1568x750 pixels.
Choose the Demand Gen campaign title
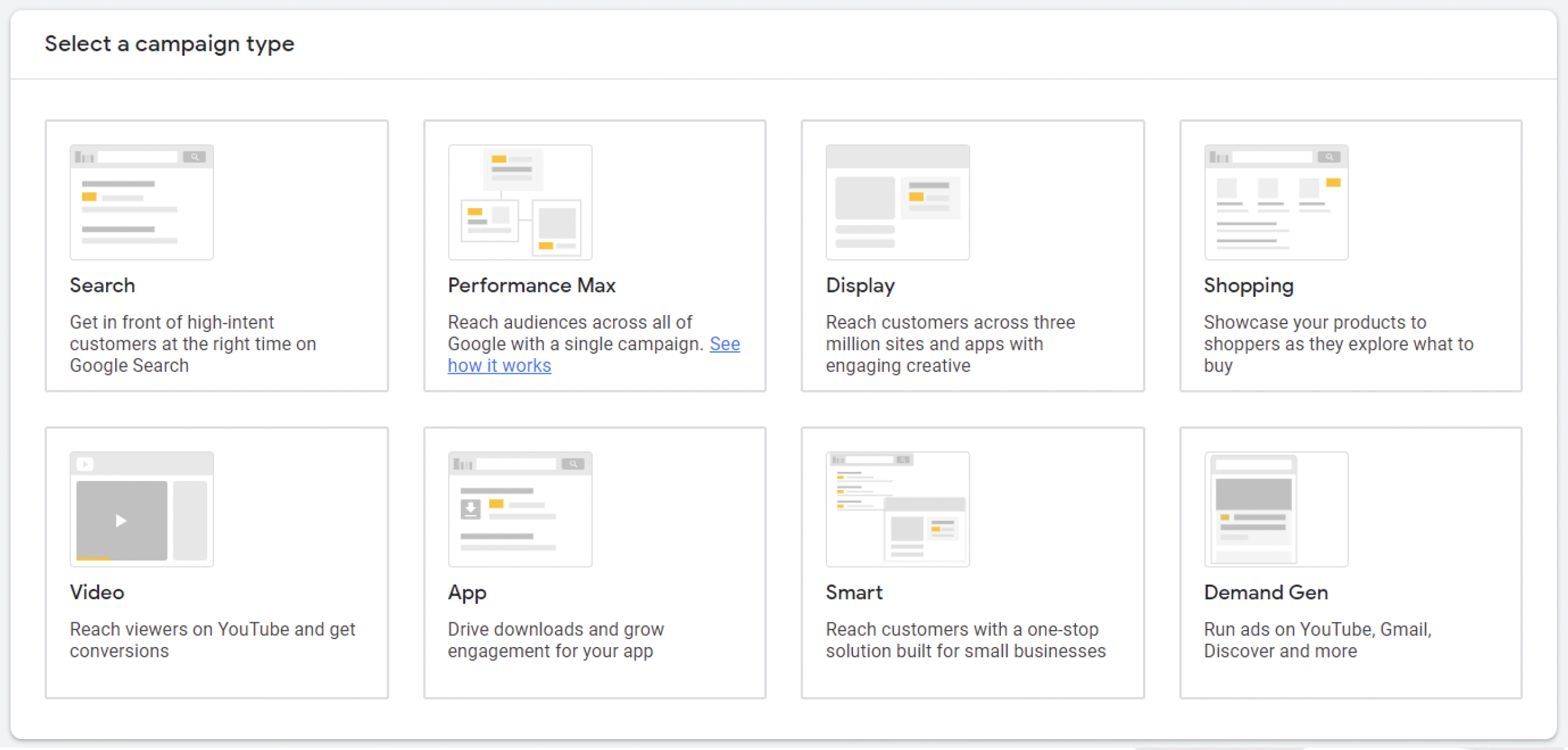click(x=1266, y=592)
